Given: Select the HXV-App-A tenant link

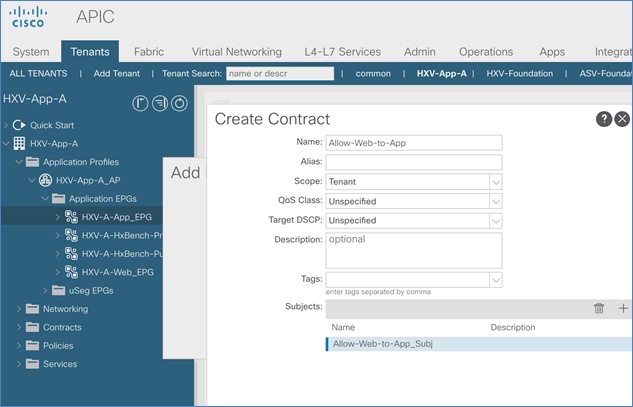Looking at the screenshot, I should click(442, 73).
